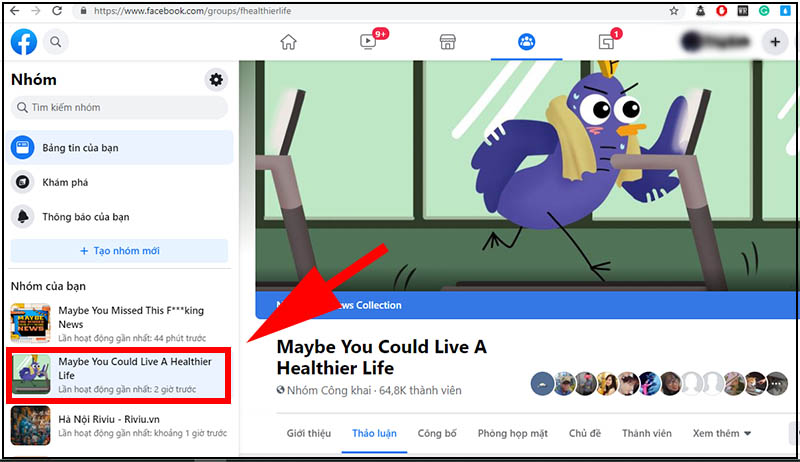Click the last member avatar with three dots
Image resolution: width=800 pixels, height=462 pixels.
click(777, 383)
